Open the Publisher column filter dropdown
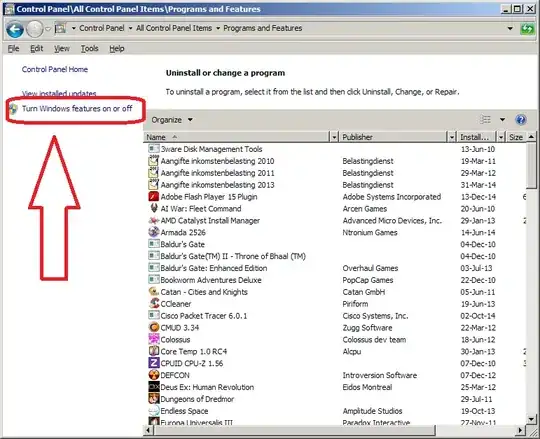Viewport: 540px width, 439px height. click(x=451, y=137)
